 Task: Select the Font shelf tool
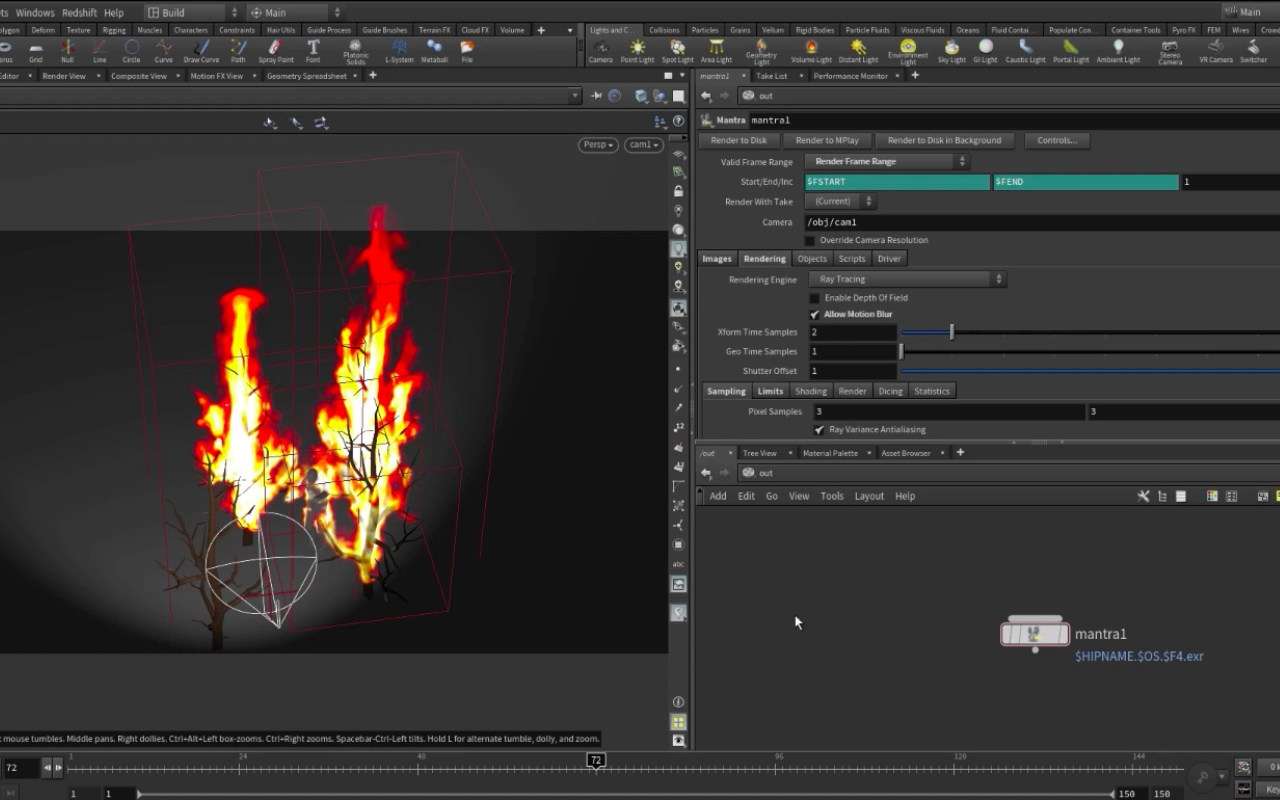[313, 51]
